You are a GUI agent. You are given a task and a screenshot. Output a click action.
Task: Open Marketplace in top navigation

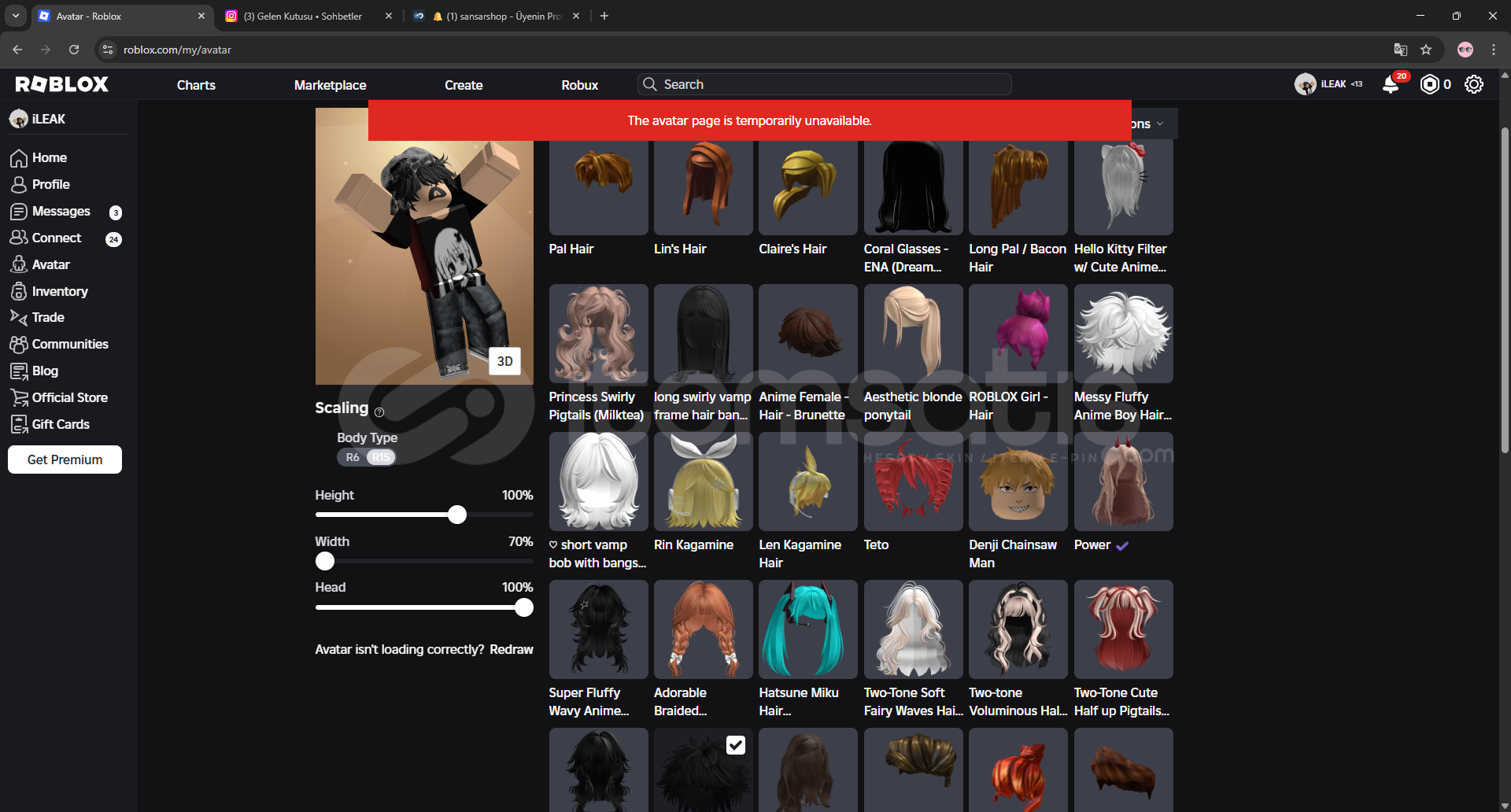(331, 84)
